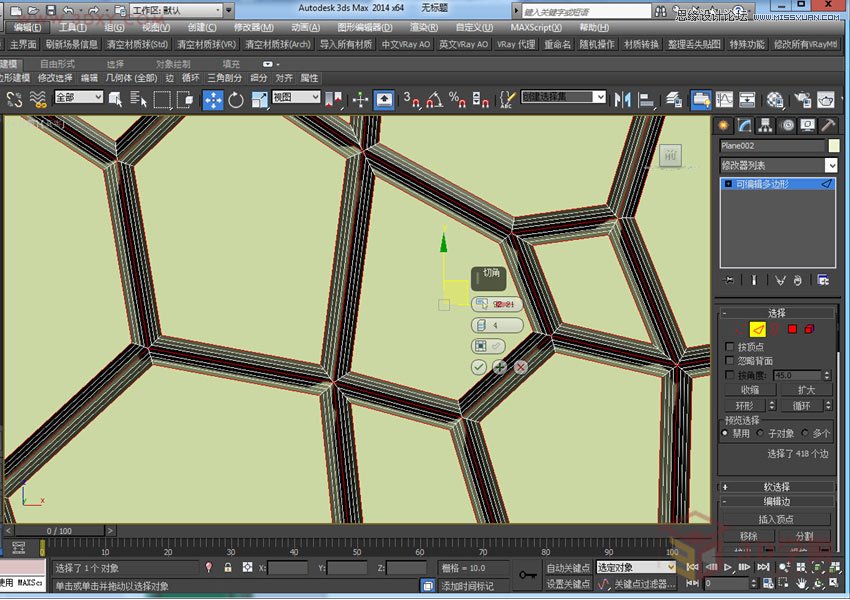The height and width of the screenshot is (600, 850).
Task: Open the 全部 selection filter dropdown
Action: [x=79, y=97]
